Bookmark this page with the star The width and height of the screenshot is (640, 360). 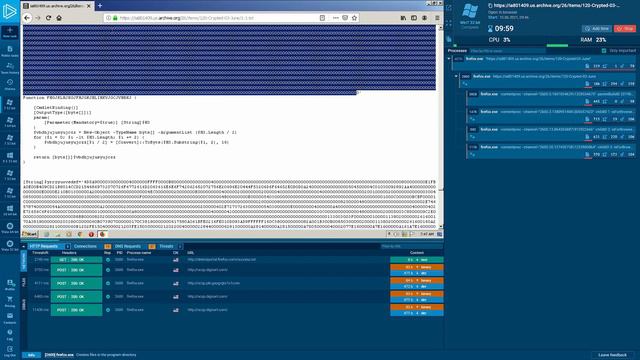point(354,18)
